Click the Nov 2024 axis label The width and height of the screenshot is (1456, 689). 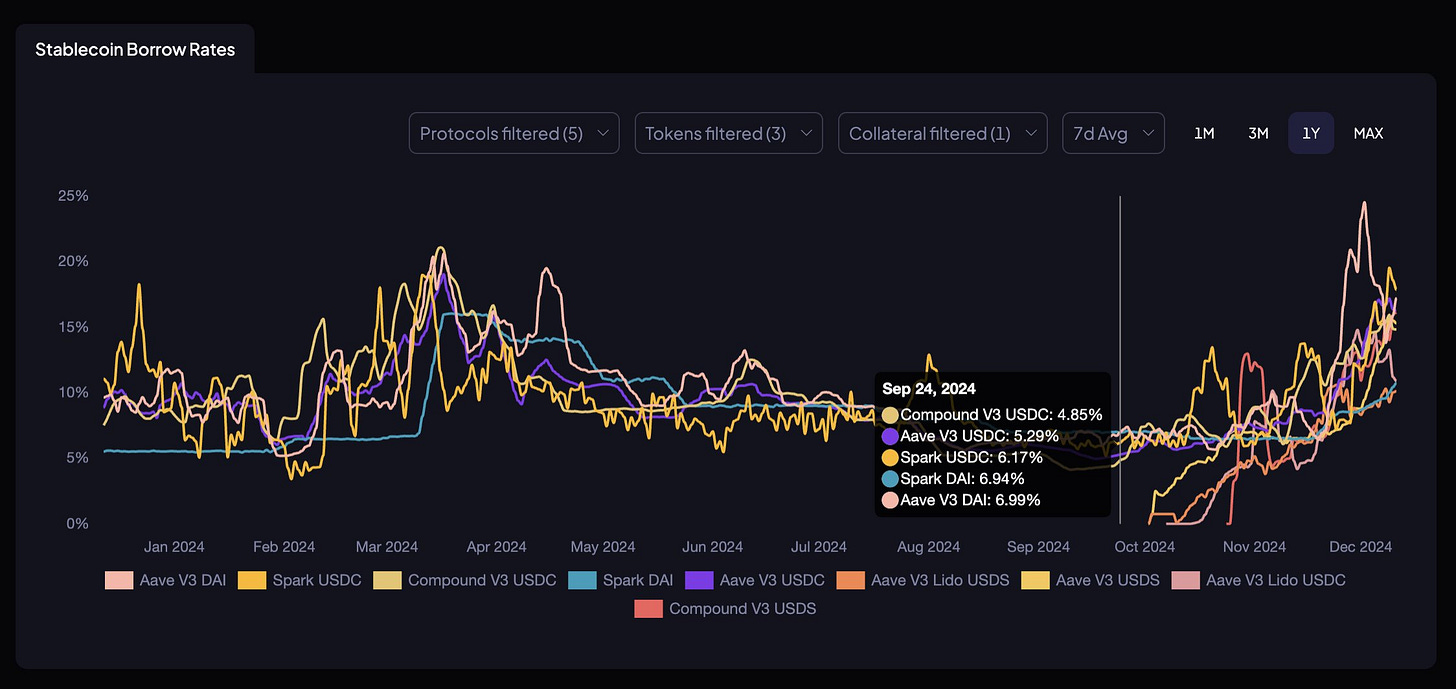[x=1254, y=547]
